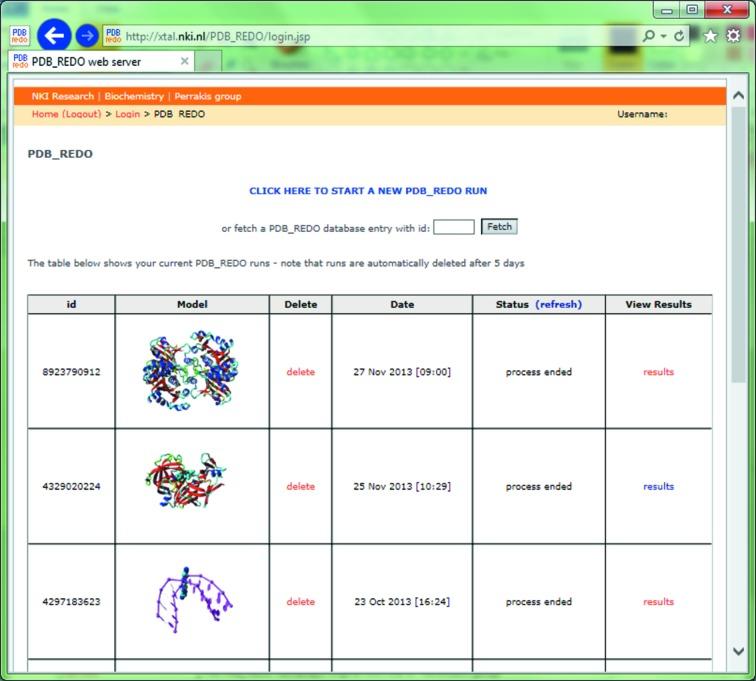Start a new PDB_REDO run link

[x=368, y=191]
